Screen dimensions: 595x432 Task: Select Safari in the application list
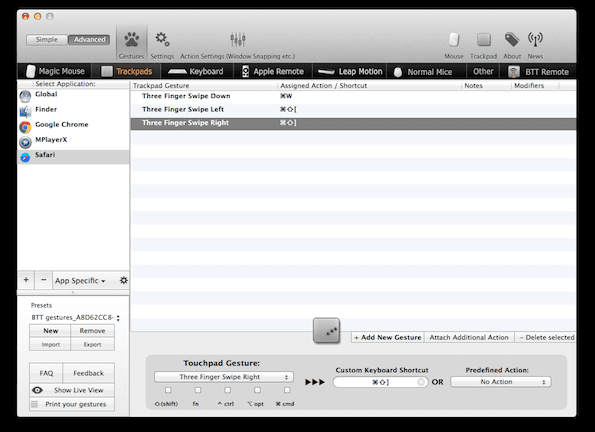pos(73,156)
